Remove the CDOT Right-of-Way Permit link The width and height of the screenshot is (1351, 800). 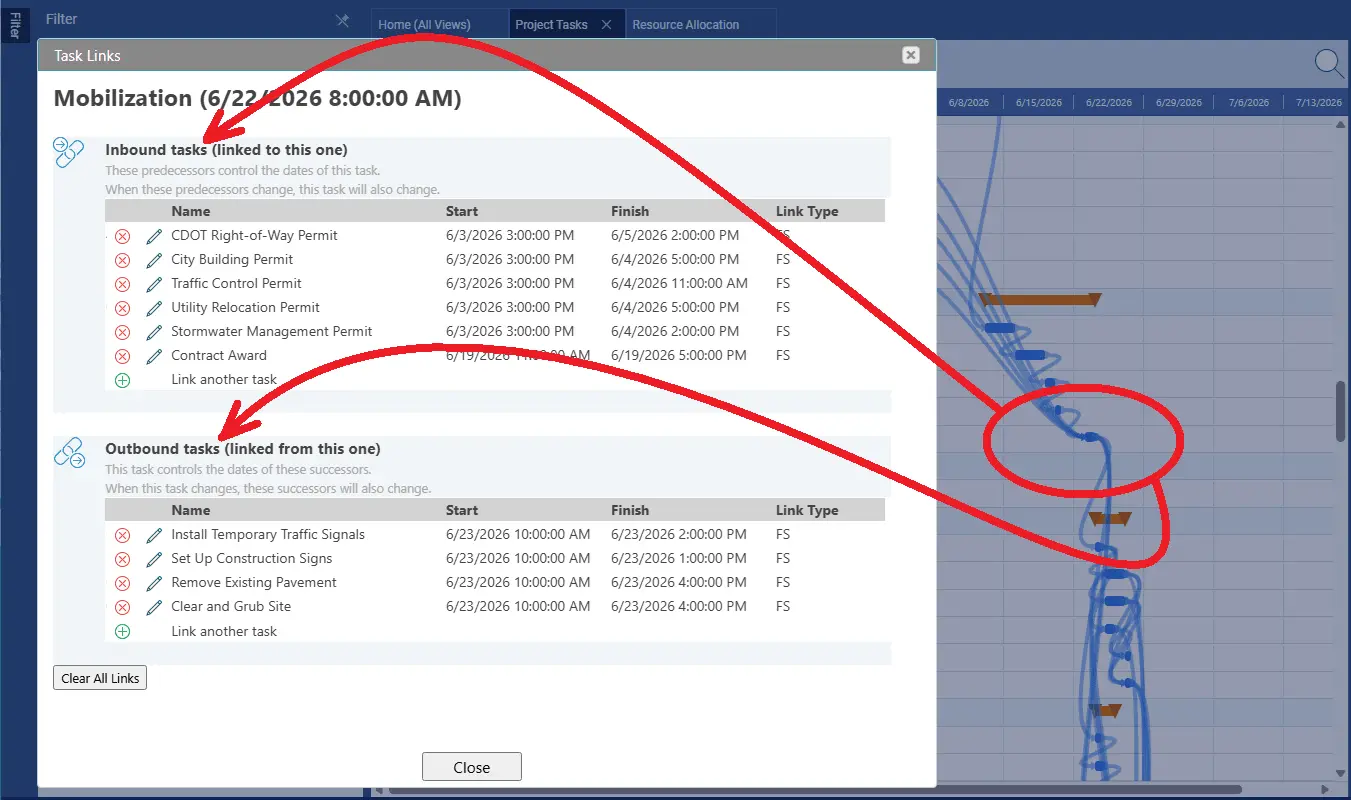coord(122,237)
